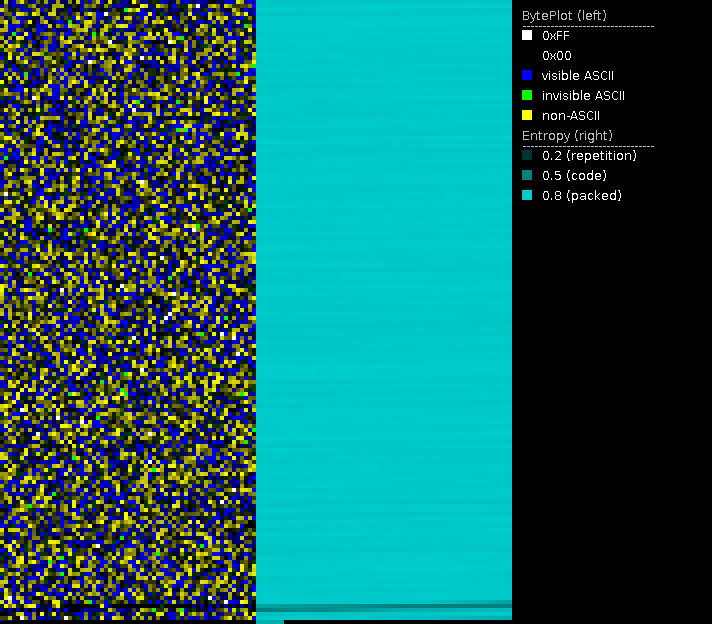Click the green invisible ASCII swatch
This screenshot has width=712, height=624.
[x=527, y=96]
